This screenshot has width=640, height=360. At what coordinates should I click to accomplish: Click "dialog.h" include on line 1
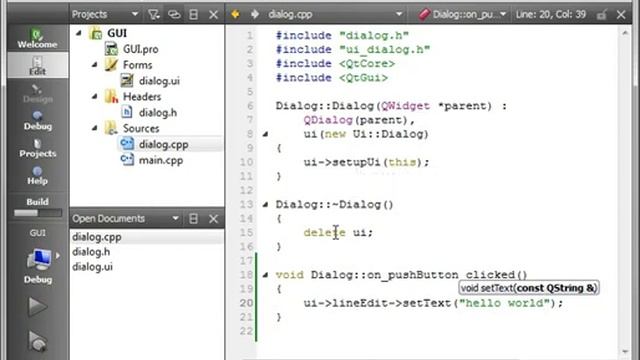[x=374, y=36]
